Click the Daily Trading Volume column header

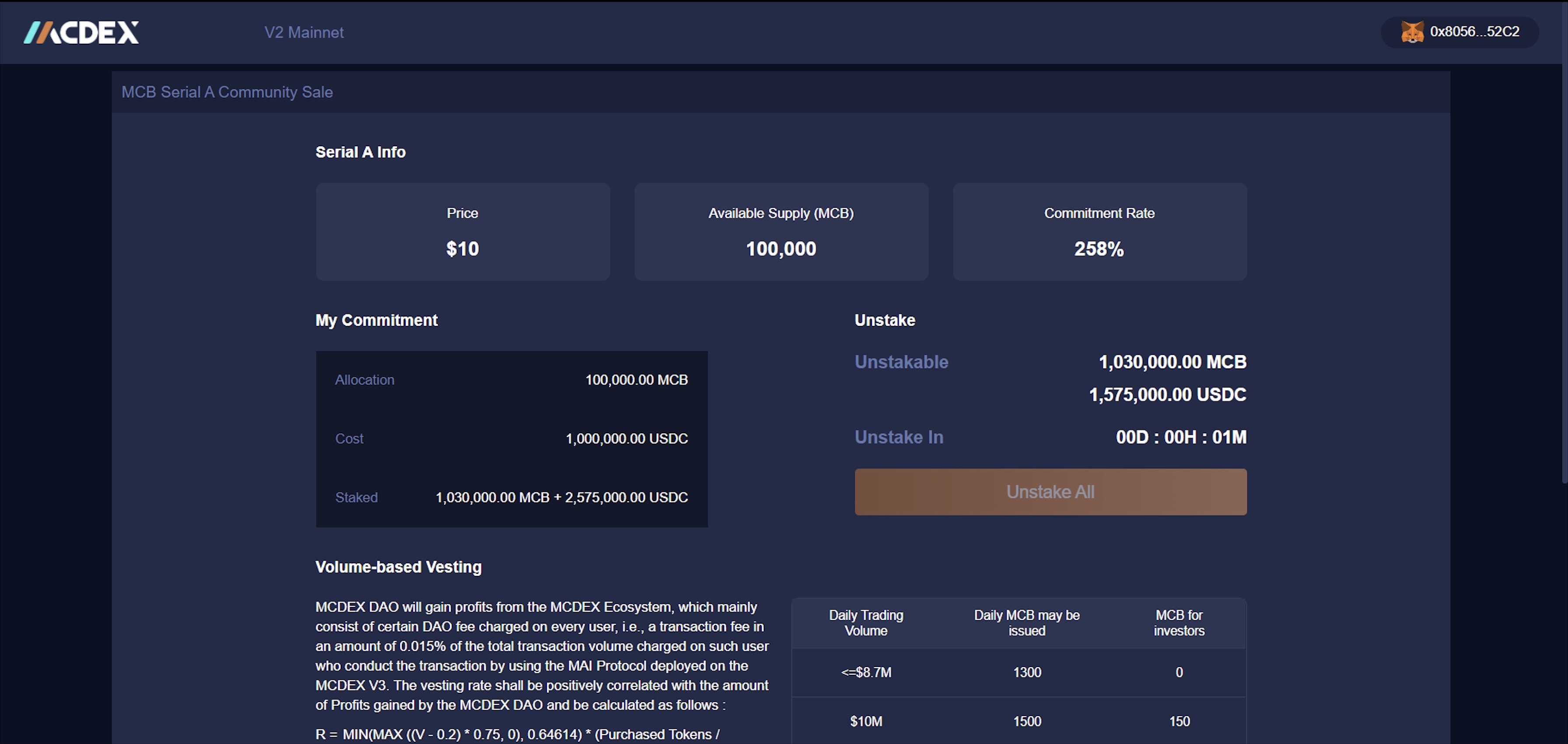click(x=866, y=623)
